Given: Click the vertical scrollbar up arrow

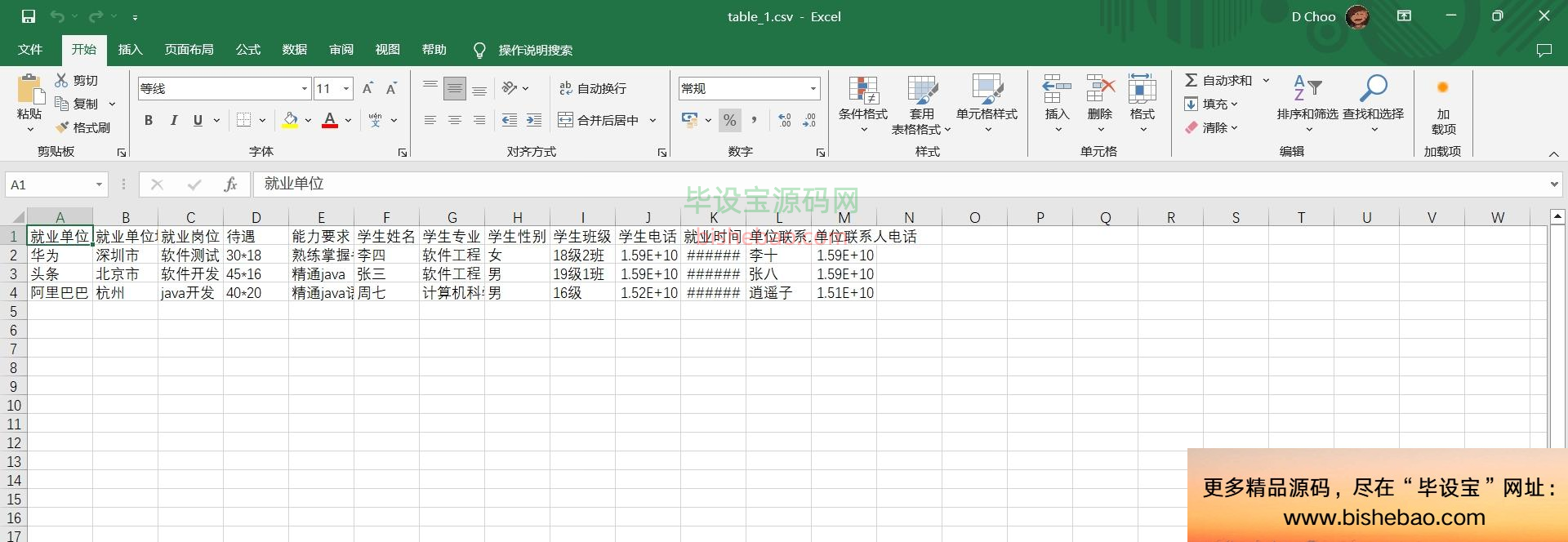Looking at the screenshot, I should click(x=1557, y=216).
